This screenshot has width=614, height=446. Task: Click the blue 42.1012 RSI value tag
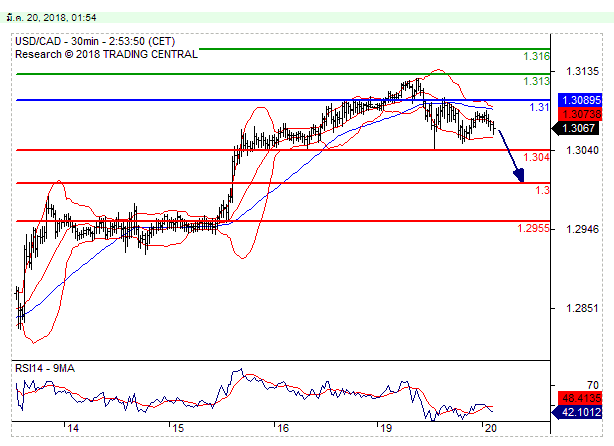[577, 412]
